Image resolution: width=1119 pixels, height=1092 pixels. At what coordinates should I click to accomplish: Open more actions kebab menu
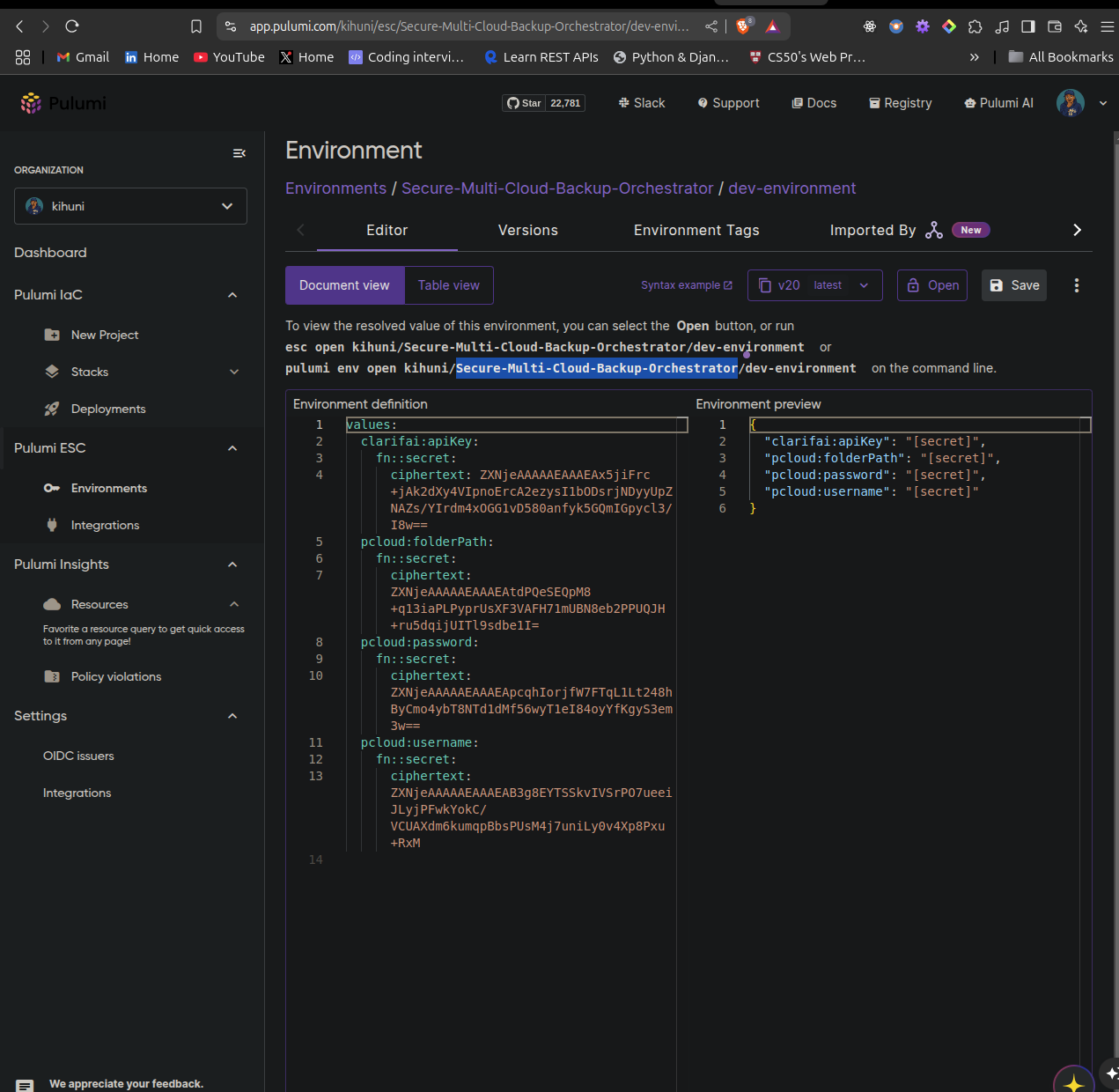point(1077,285)
